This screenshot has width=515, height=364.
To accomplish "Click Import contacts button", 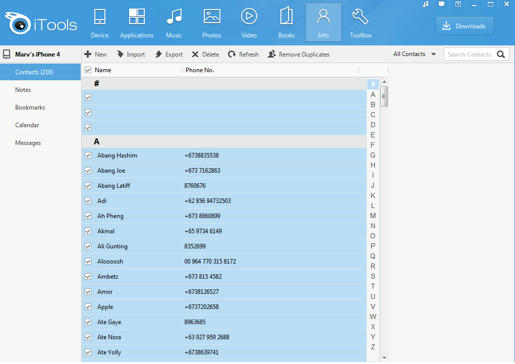I will (131, 54).
